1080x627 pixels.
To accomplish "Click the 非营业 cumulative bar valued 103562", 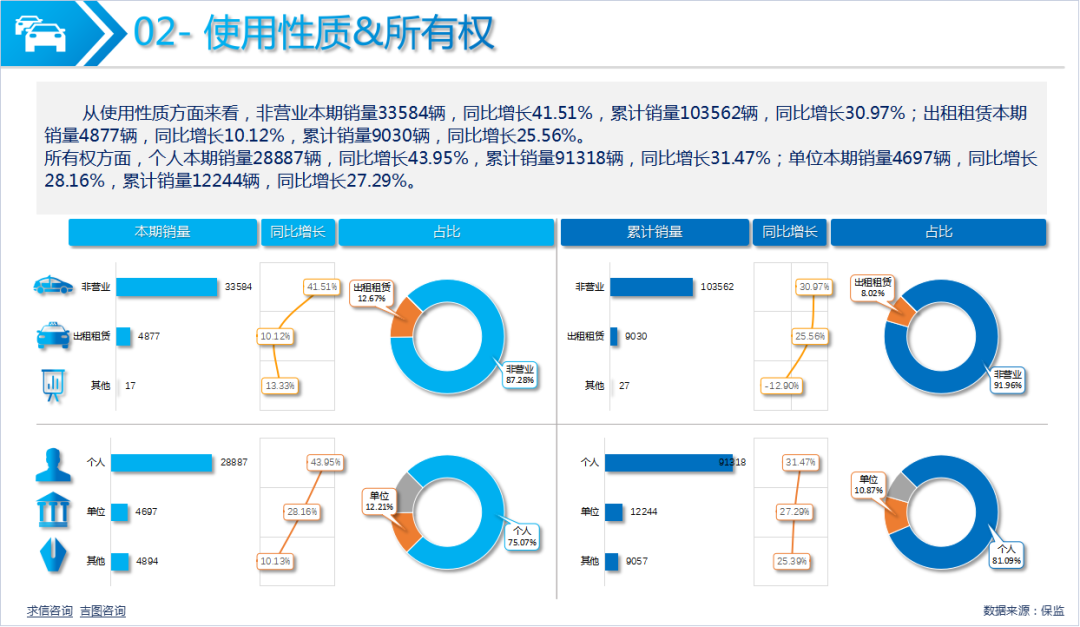I will pos(651,287).
